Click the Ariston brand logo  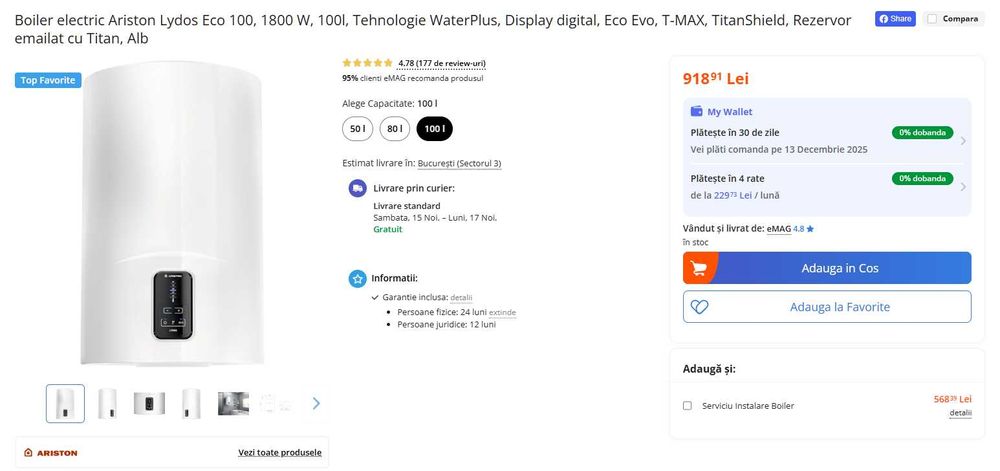[51, 453]
